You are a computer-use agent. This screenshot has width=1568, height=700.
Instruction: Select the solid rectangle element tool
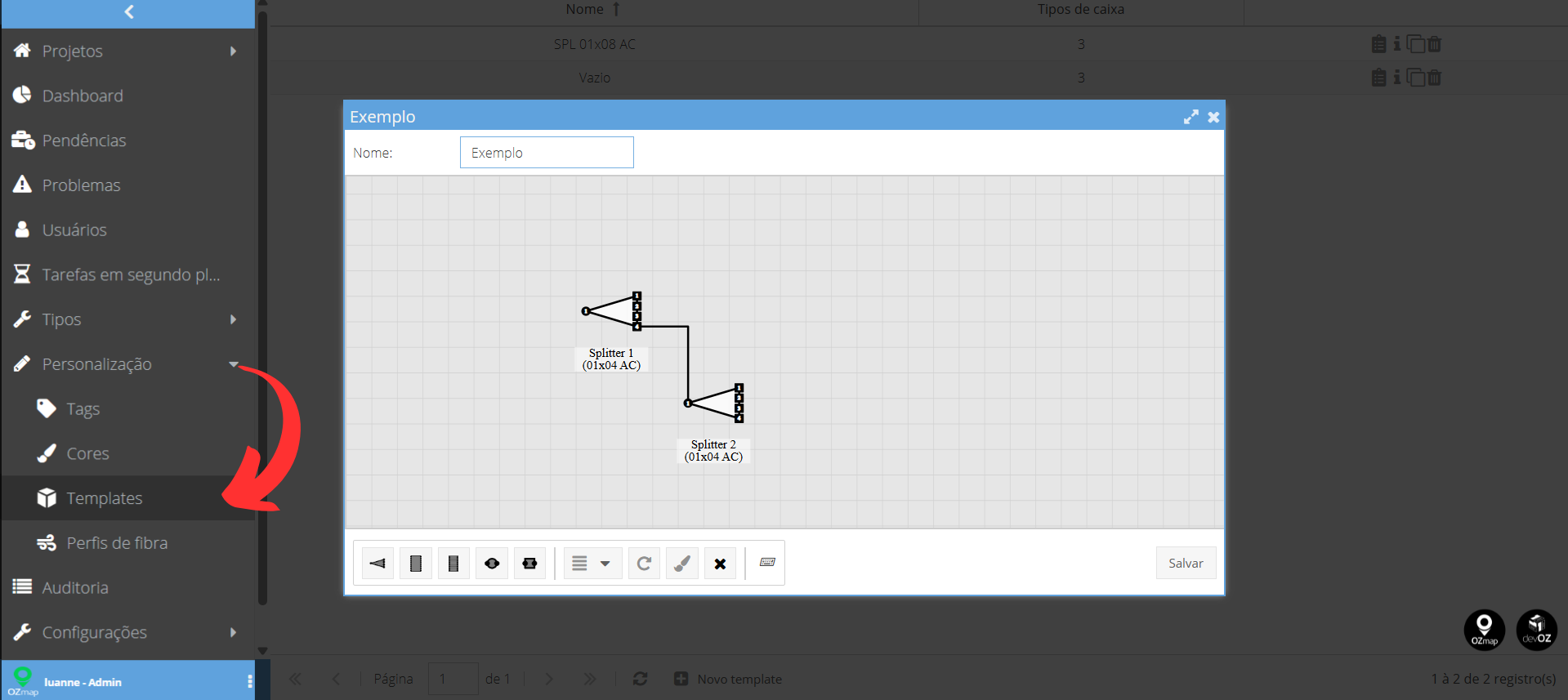click(416, 564)
